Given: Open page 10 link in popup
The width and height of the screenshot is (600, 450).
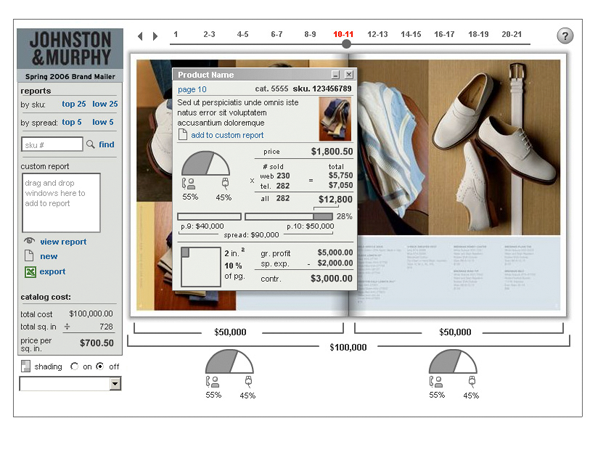Looking at the screenshot, I should (192, 89).
